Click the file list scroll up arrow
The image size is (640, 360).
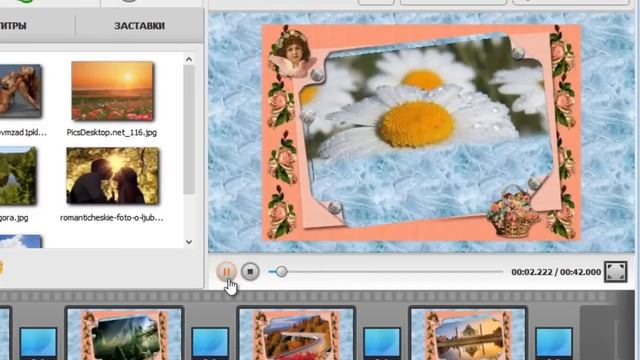tap(189, 60)
